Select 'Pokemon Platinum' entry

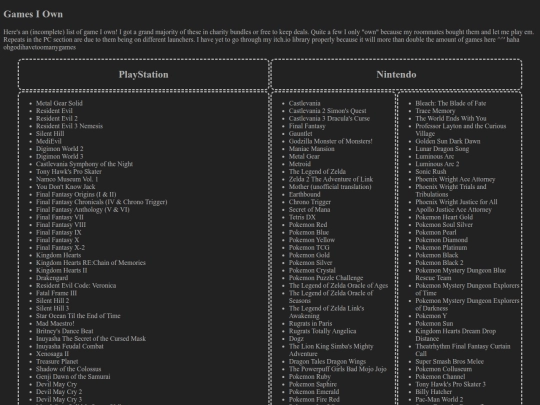441,247
